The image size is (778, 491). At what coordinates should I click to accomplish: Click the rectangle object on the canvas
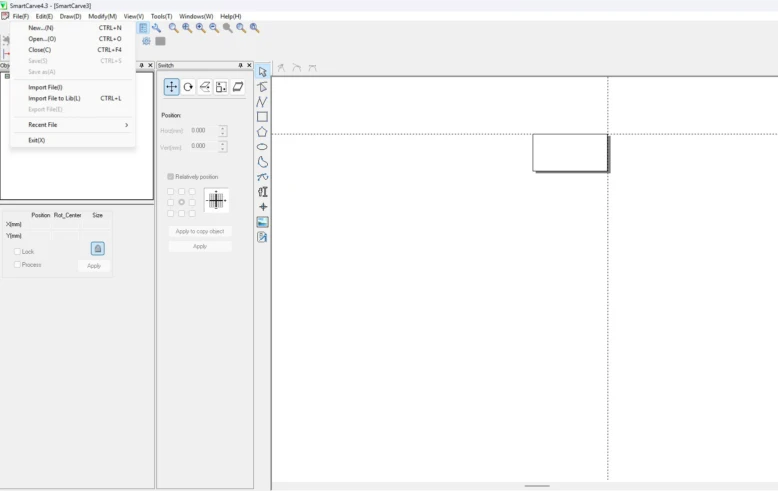(570, 153)
